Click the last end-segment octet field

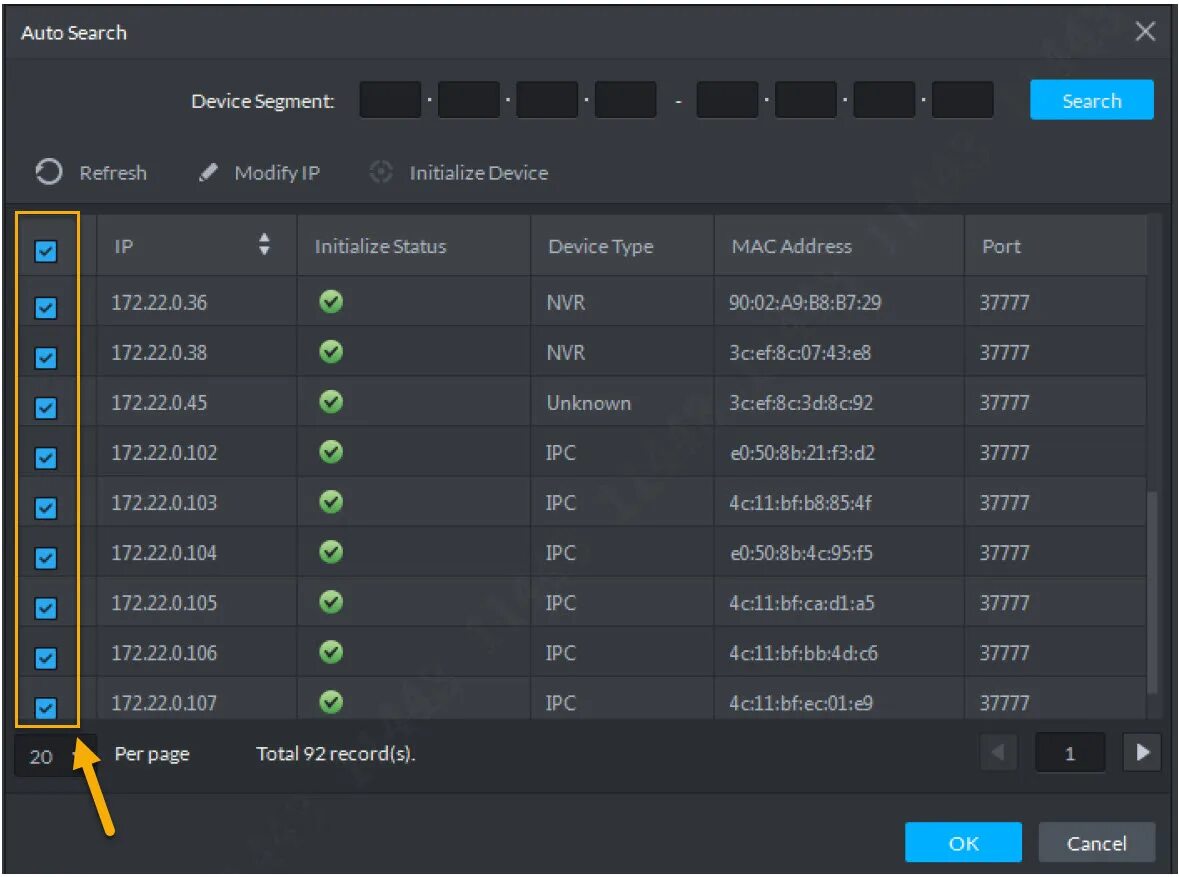[x=962, y=100]
